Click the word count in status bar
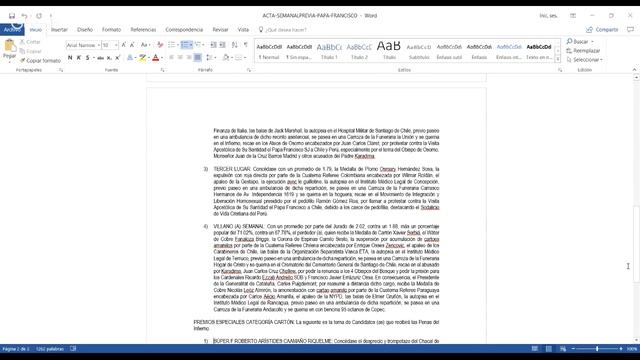 [x=50, y=349]
